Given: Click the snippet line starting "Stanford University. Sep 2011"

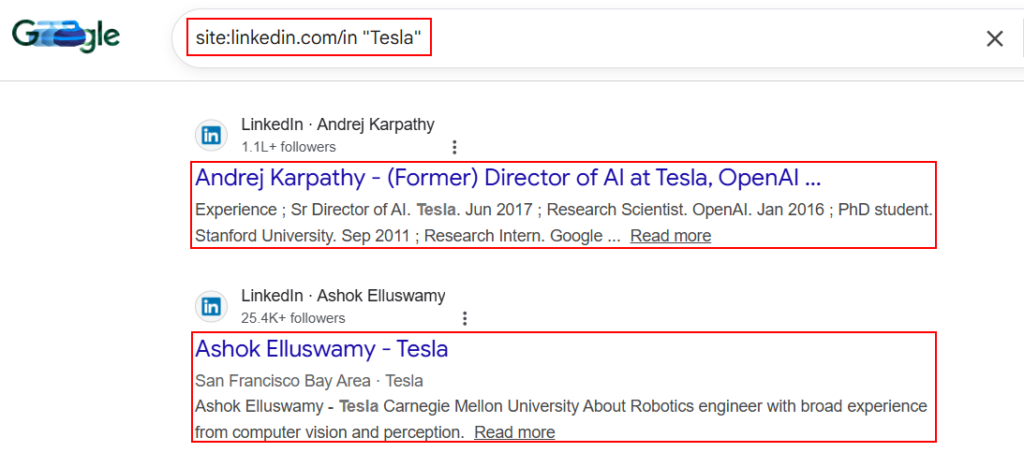Looking at the screenshot, I should click(407, 236).
